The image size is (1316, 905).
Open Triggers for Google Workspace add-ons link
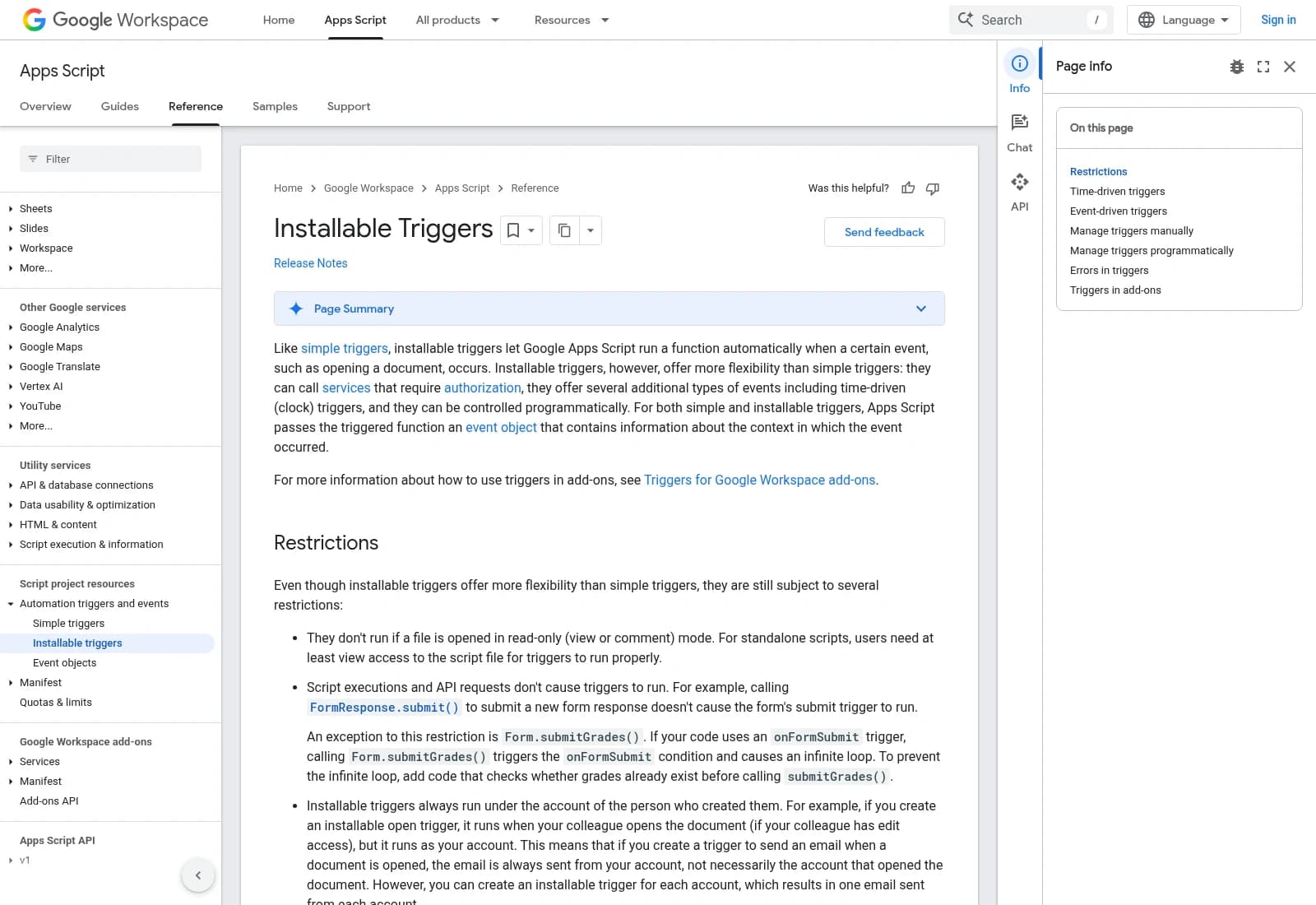[760, 480]
